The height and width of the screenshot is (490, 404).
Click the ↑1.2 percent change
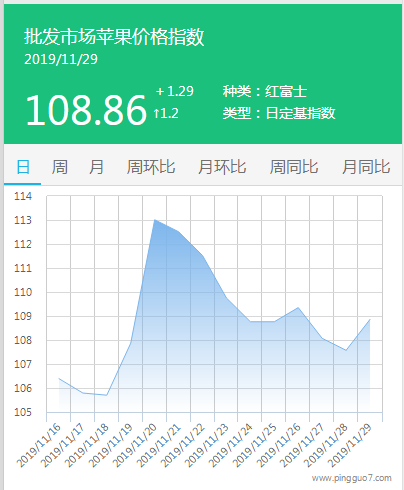click(166, 113)
